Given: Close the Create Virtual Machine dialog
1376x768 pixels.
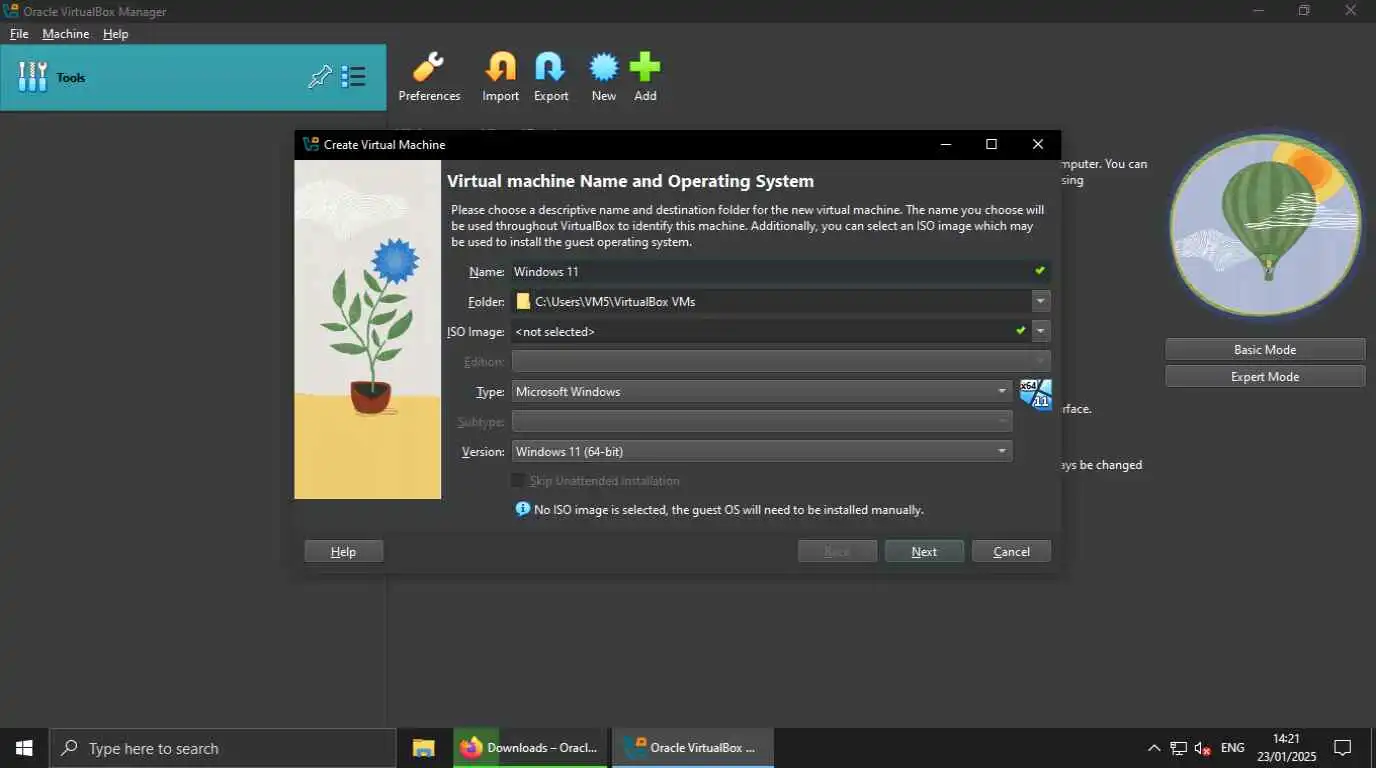Looking at the screenshot, I should [1037, 144].
